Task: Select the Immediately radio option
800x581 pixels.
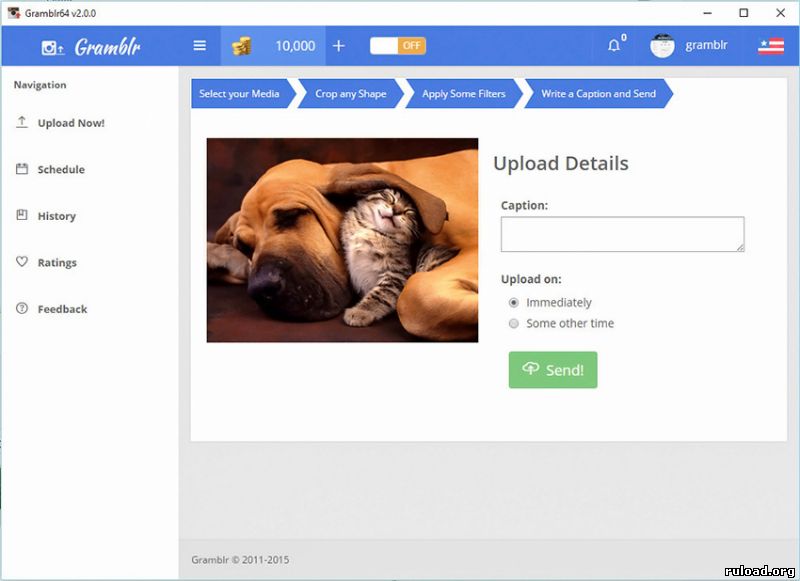Action: pos(514,303)
